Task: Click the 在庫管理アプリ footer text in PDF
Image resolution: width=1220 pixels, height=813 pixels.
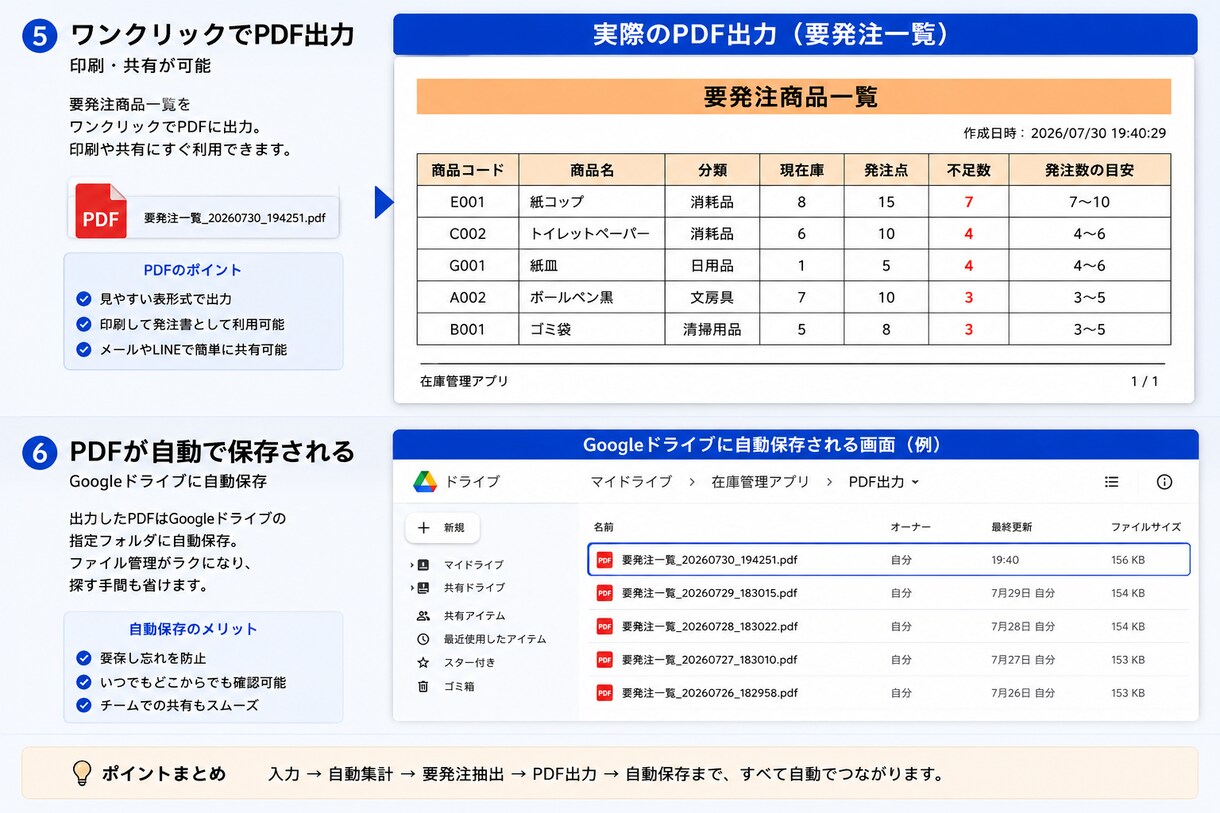Action: tap(464, 381)
